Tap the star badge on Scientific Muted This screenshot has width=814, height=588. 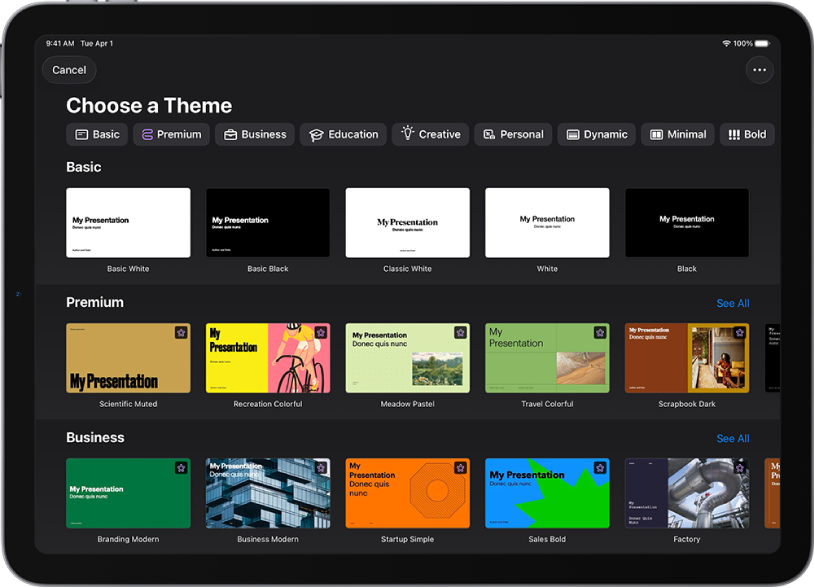pyautogui.click(x=181, y=331)
